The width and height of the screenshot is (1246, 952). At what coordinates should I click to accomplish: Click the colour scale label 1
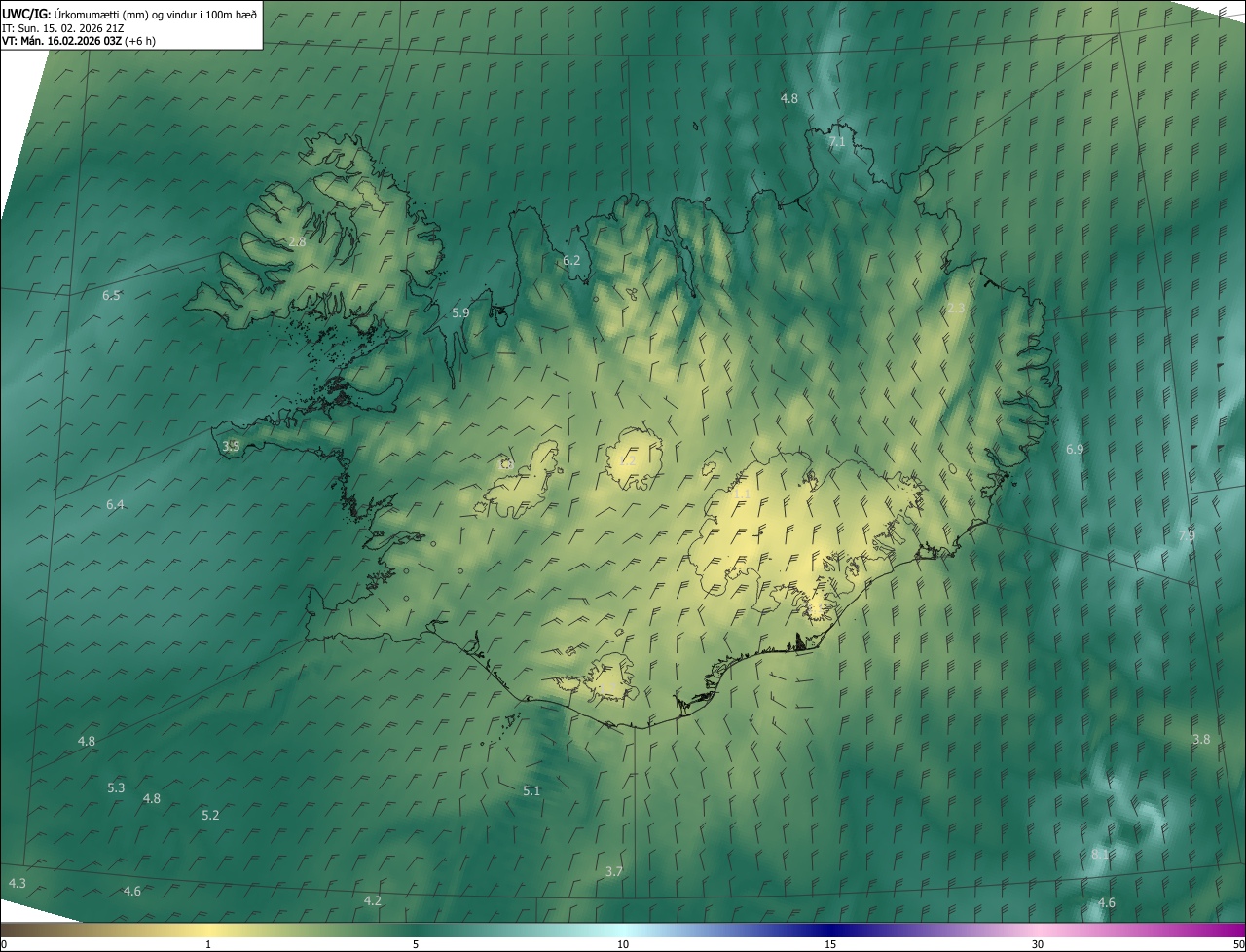click(x=208, y=944)
